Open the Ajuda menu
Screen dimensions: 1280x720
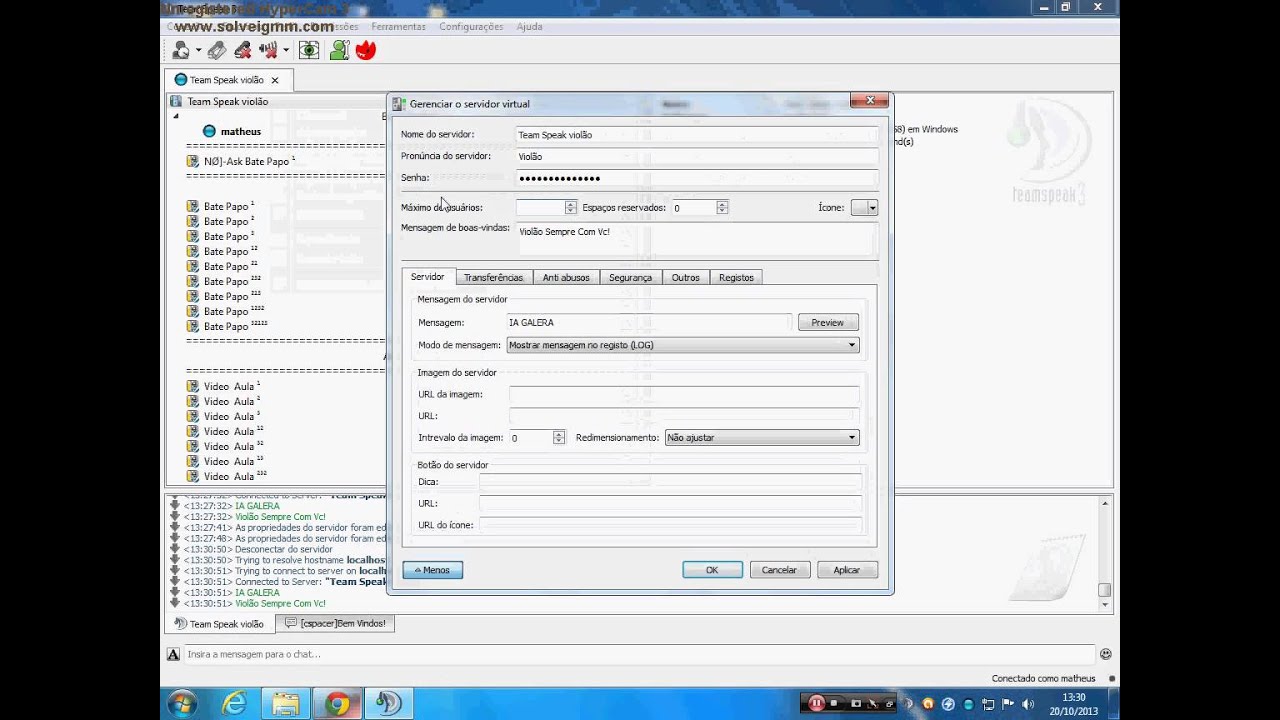coord(529,27)
